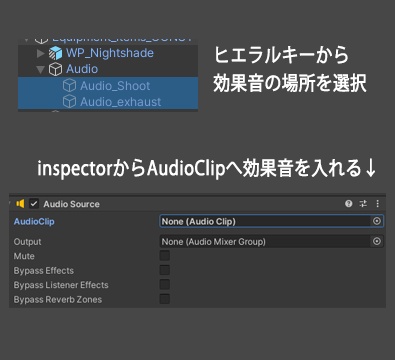
Task: Select Audio_exhaust in the hierarchy
Action: pos(120,102)
